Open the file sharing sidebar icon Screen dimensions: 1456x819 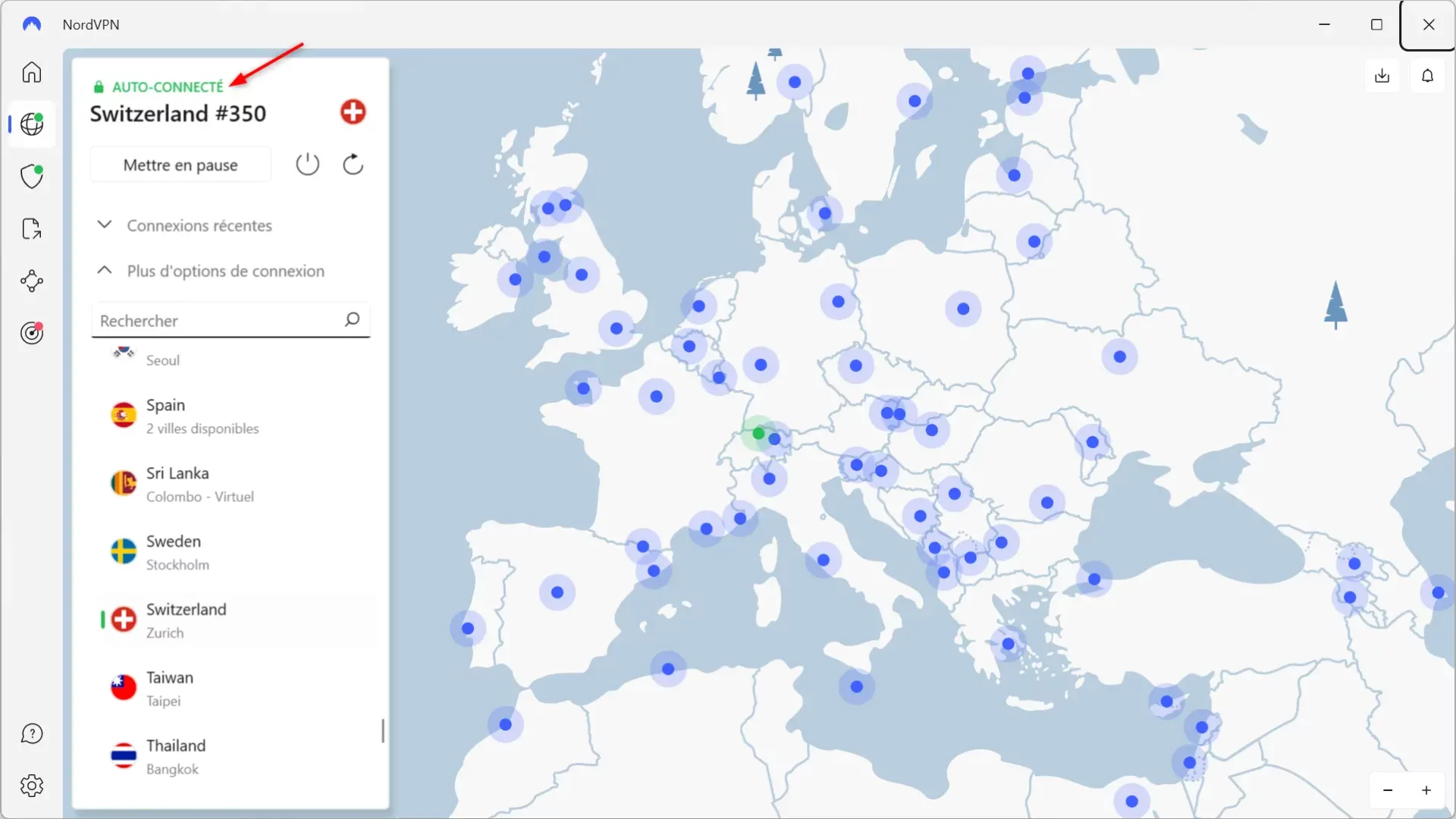pos(32,228)
